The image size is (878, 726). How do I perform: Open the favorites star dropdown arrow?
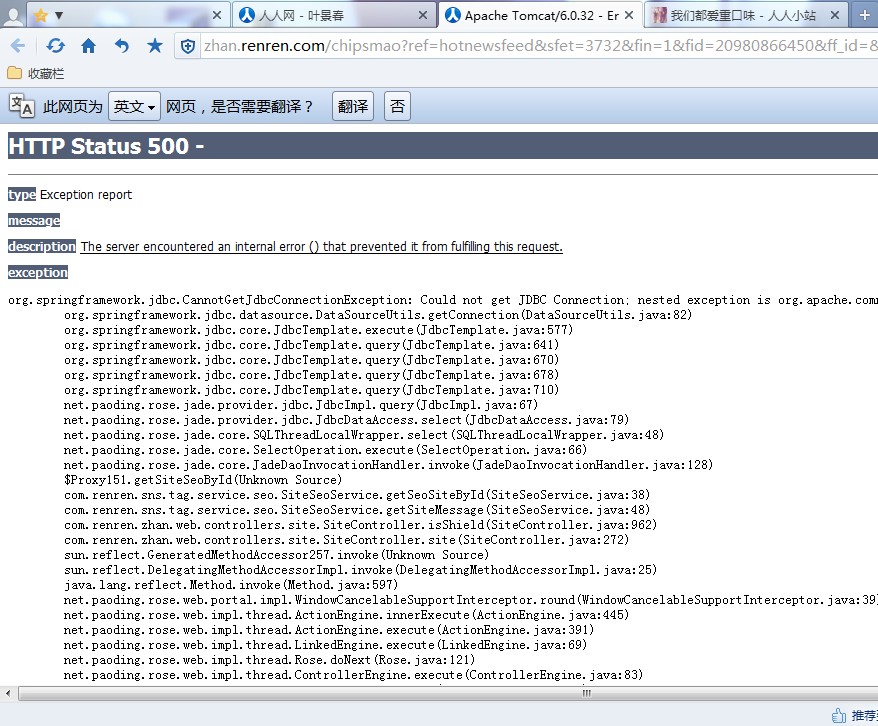click(x=59, y=16)
